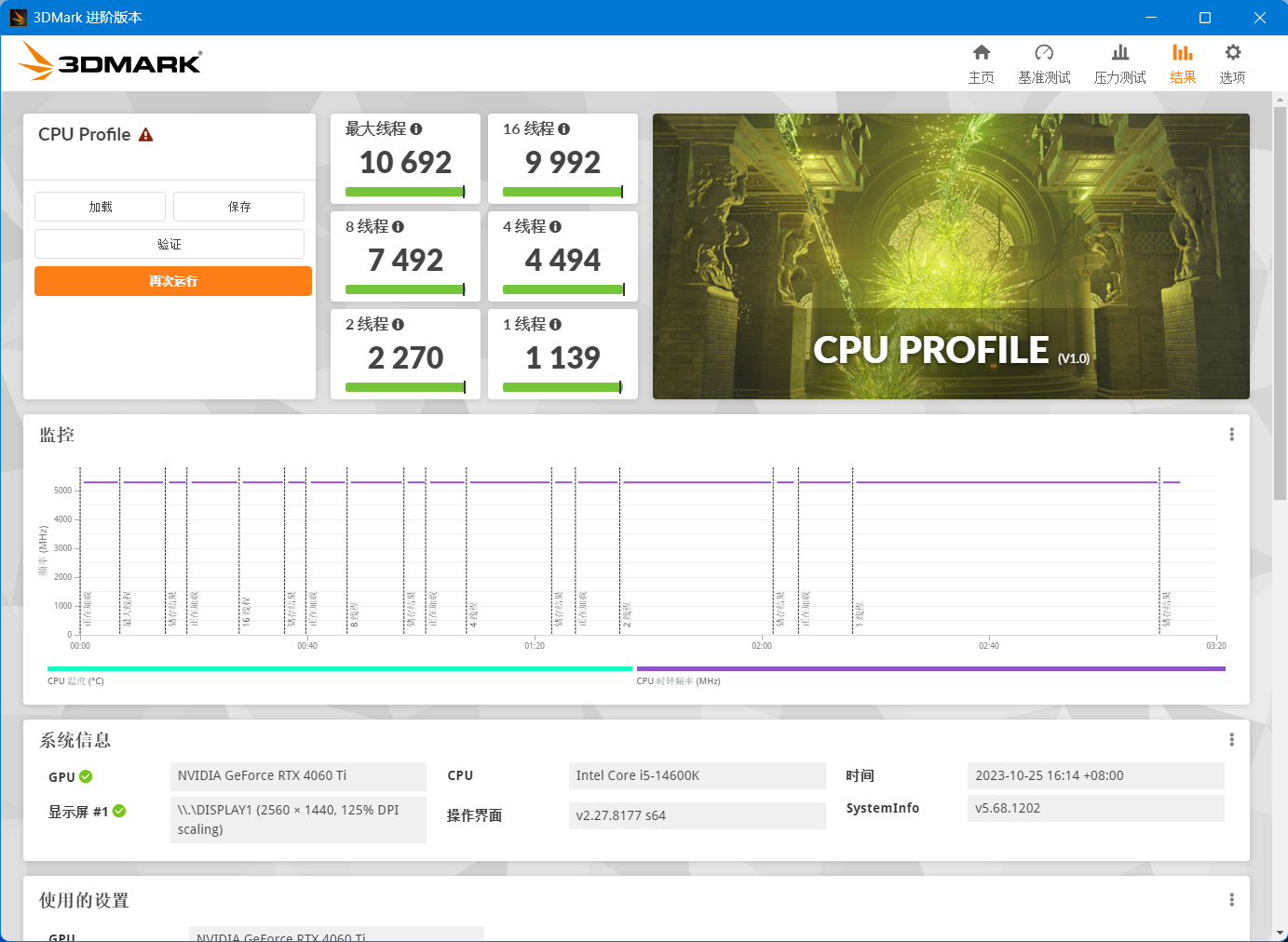Image resolution: width=1288 pixels, height=942 pixels.
Task: Click the 2023-10-25 16:14 time field
Action: tap(1096, 776)
